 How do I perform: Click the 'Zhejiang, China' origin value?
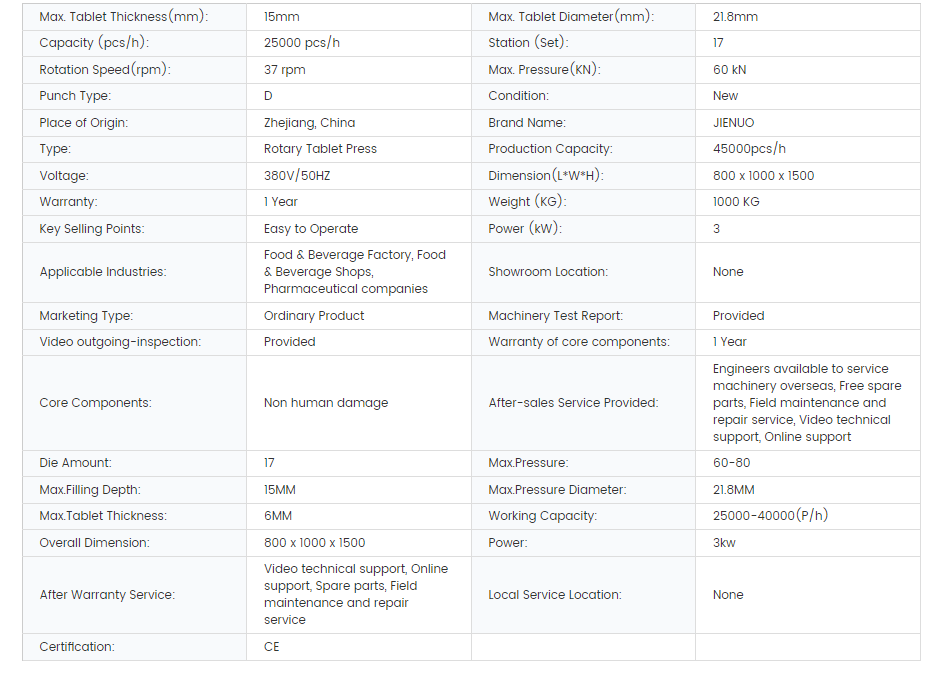pyautogui.click(x=309, y=123)
